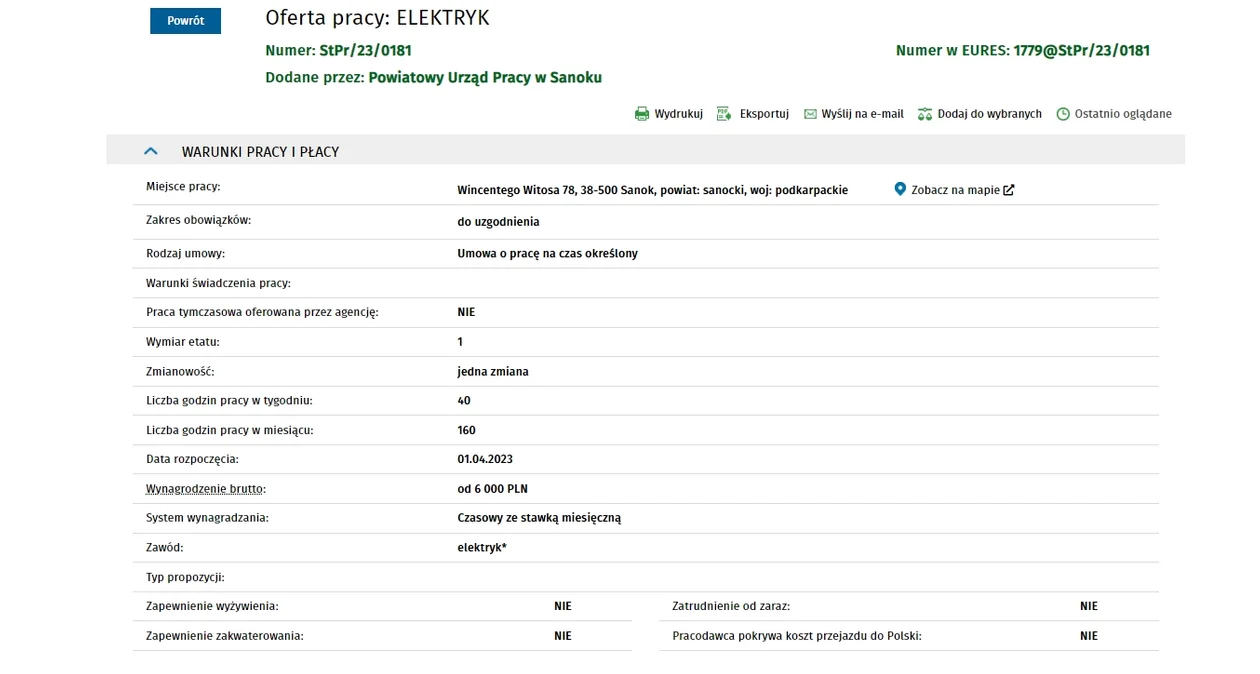Open the Ostatnio oglądane text link
The image size is (1260, 674).
pos(1123,114)
